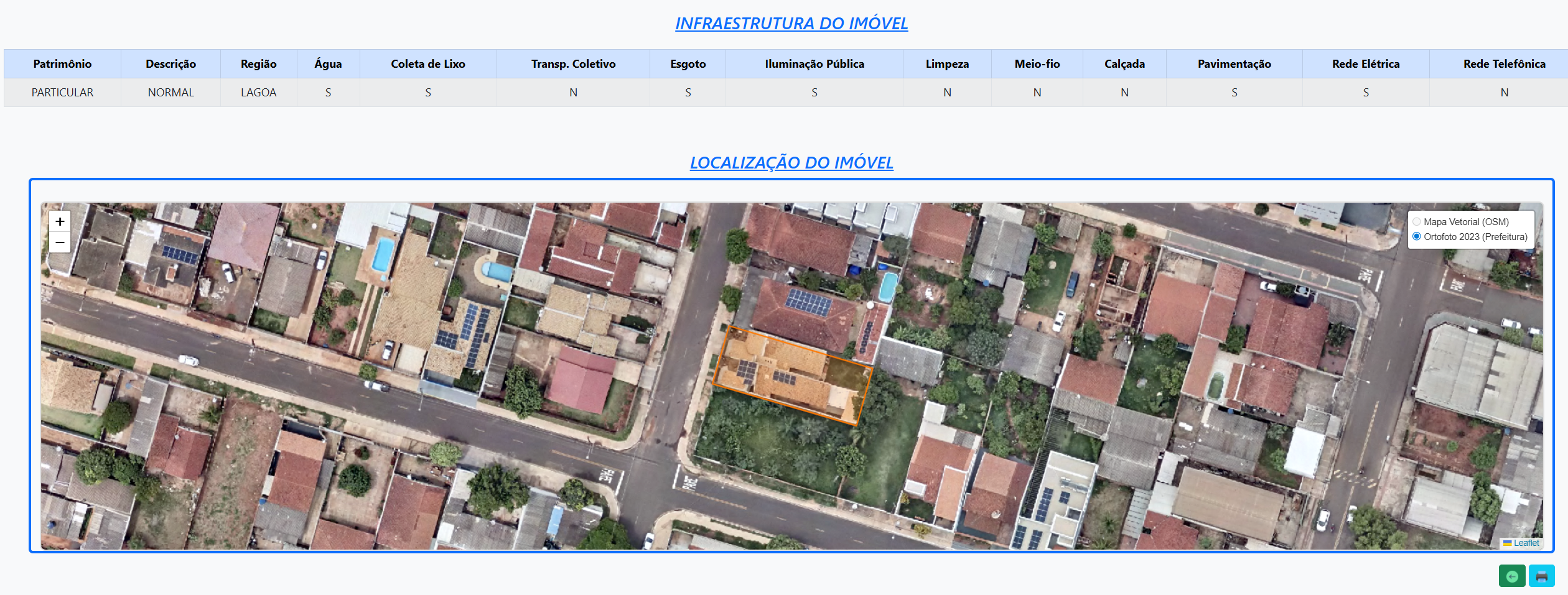Click the S value under Água
The width and height of the screenshot is (1568, 595).
pos(328,93)
